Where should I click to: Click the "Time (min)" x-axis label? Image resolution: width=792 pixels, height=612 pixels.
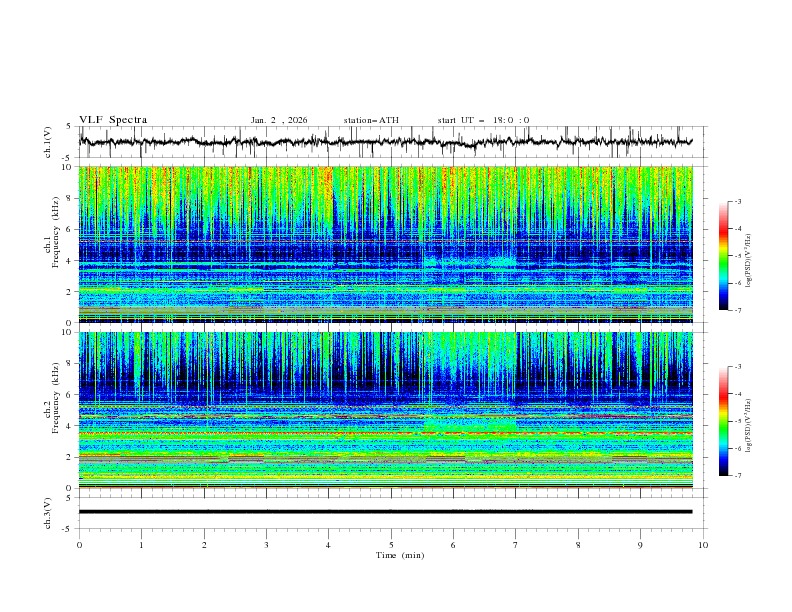[400, 555]
